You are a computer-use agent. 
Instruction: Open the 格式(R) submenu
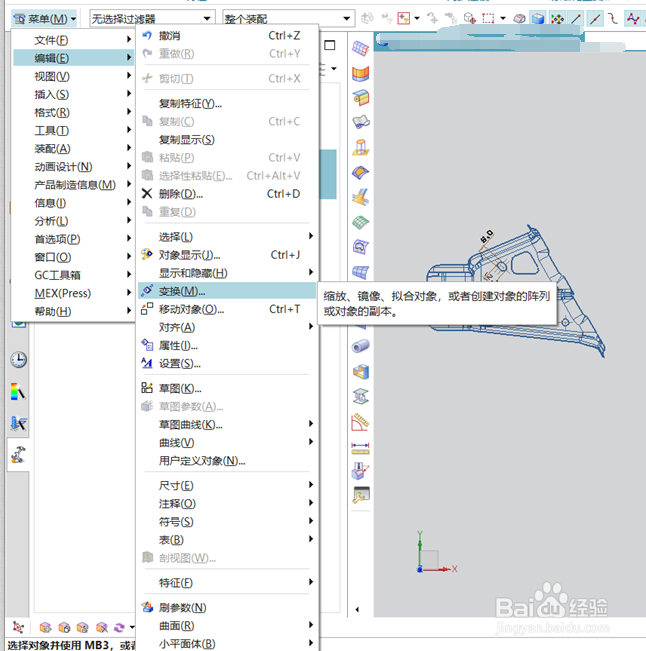pos(73,112)
